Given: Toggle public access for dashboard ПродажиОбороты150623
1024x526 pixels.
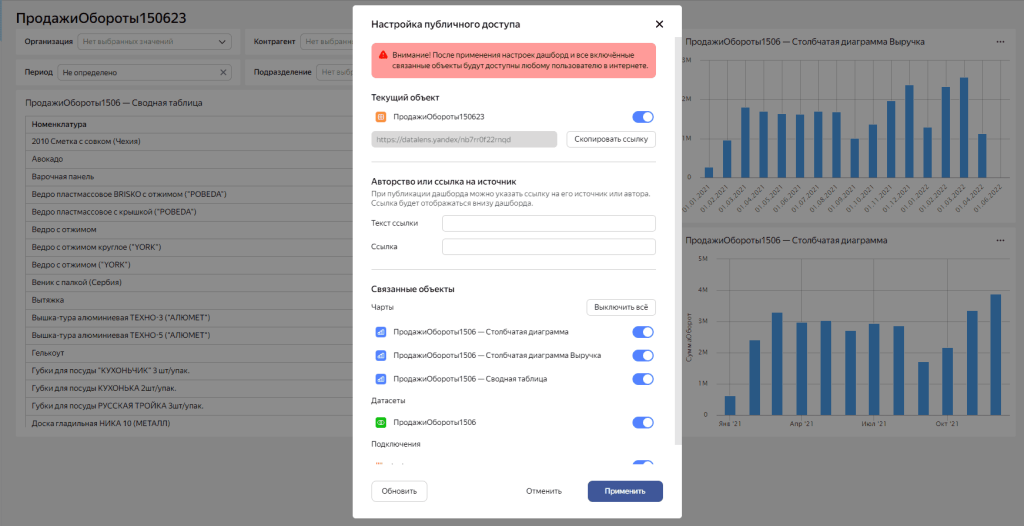Looking at the screenshot, I should point(643,117).
